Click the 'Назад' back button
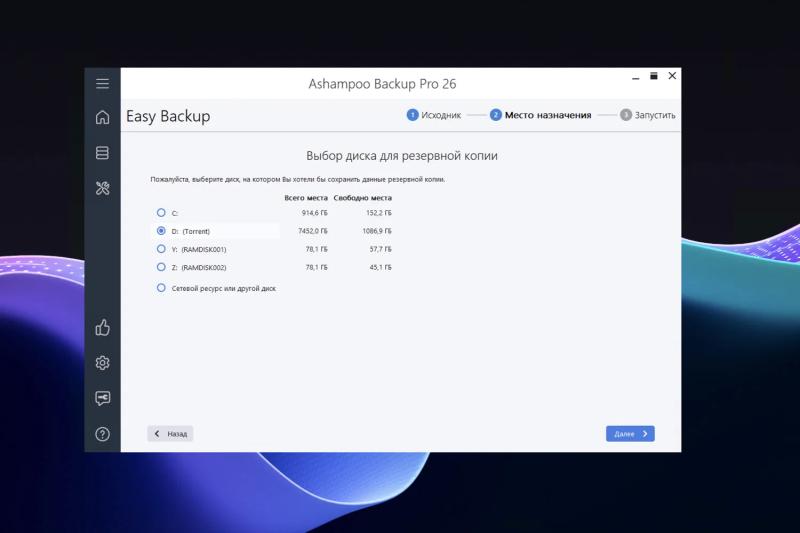 170,434
